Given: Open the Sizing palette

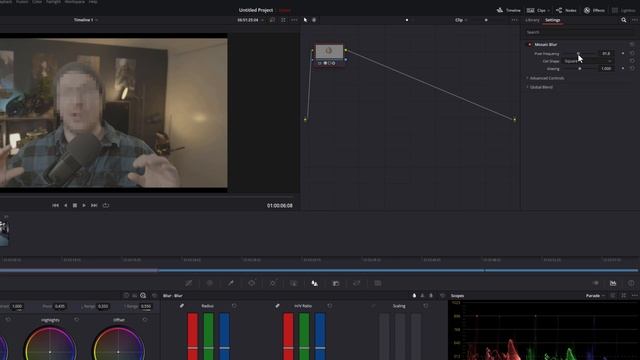Looking at the screenshot, I should coord(357,283).
